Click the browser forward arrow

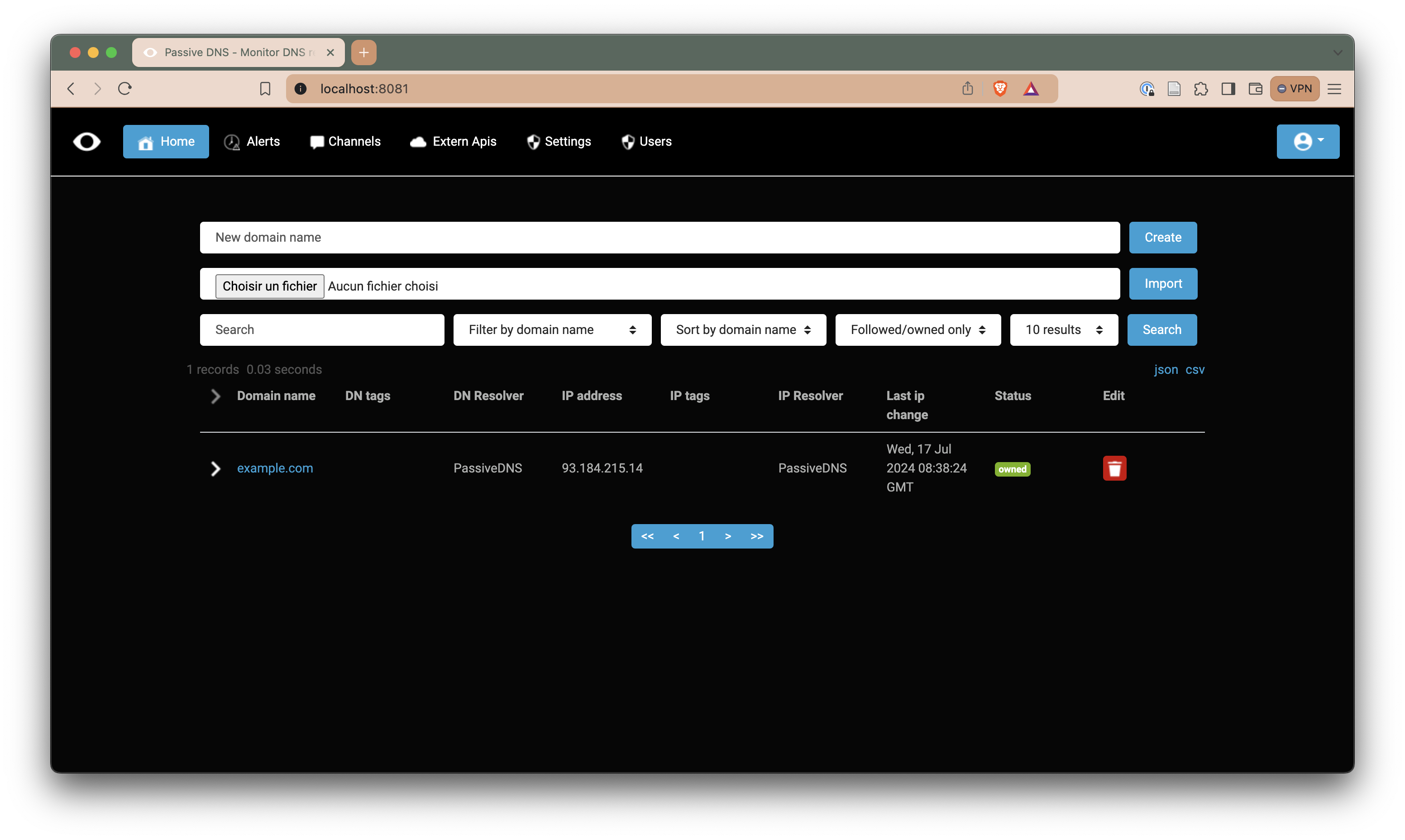tap(97, 89)
